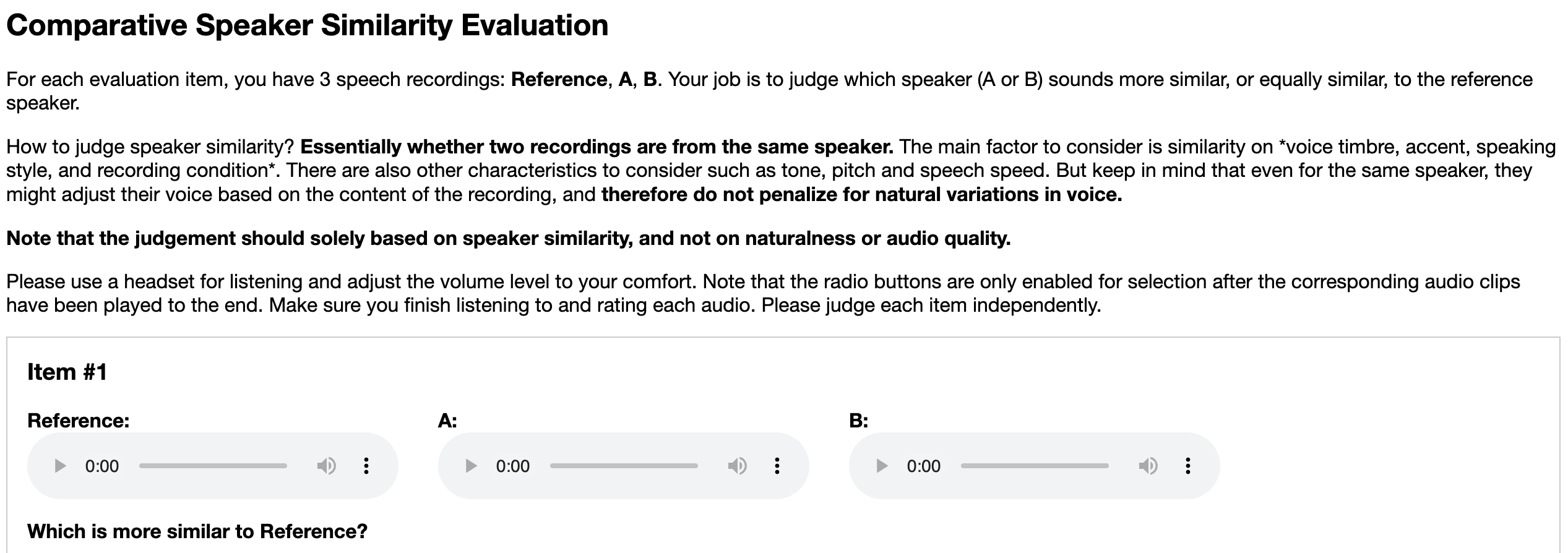Click player A's 0:00 time display
Viewport: 1568px width, 553px height.
[513, 466]
